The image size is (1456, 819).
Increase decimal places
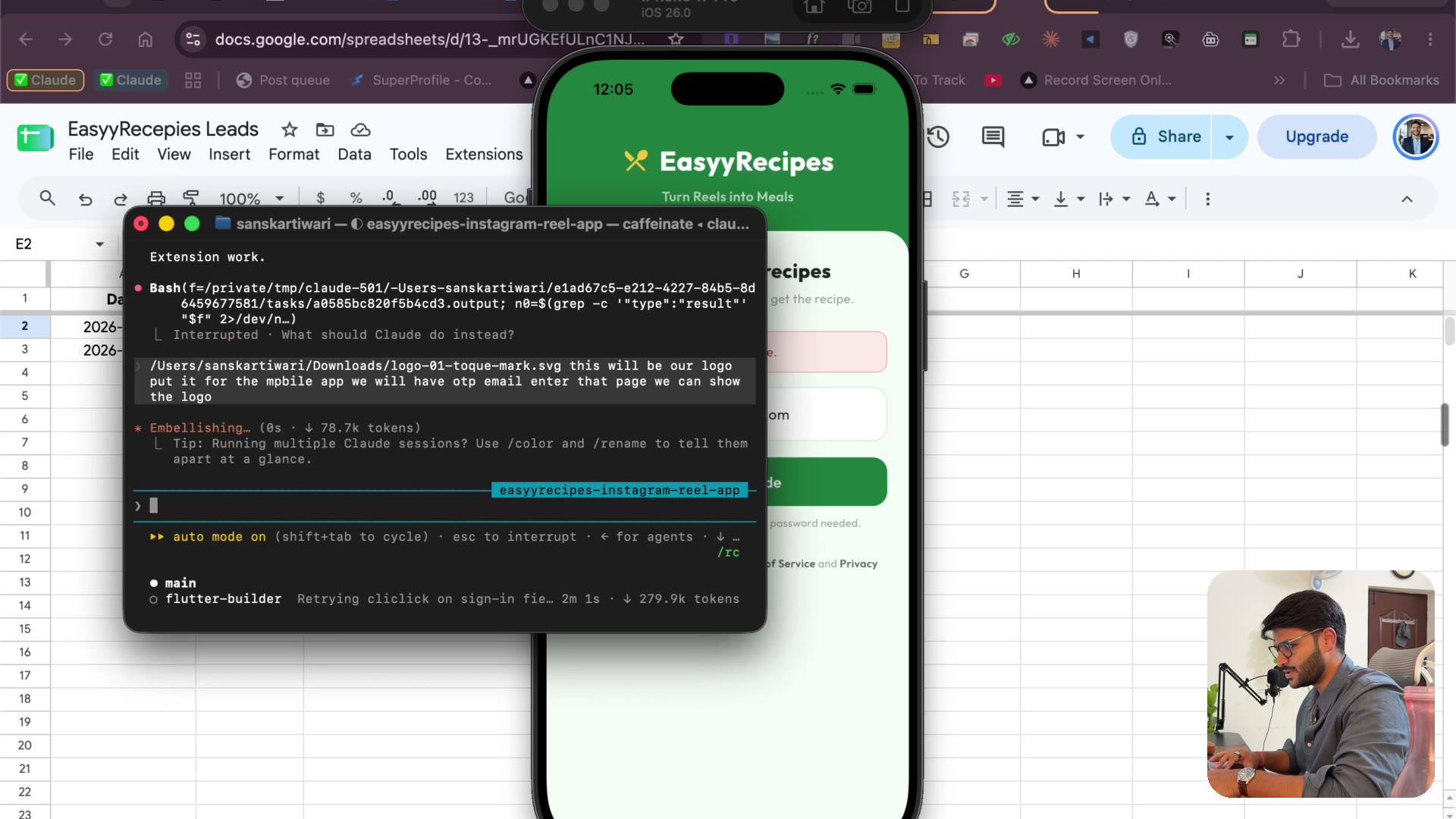click(428, 197)
